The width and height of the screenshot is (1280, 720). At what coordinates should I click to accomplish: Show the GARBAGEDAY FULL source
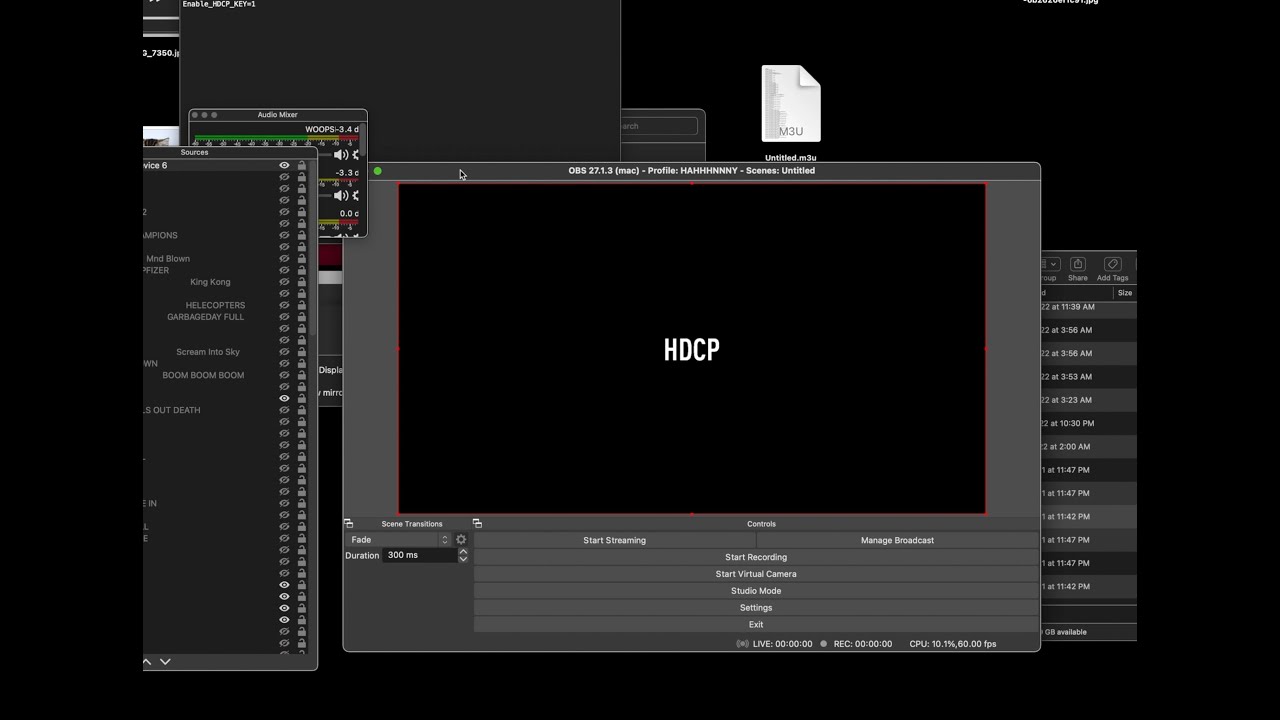284,317
